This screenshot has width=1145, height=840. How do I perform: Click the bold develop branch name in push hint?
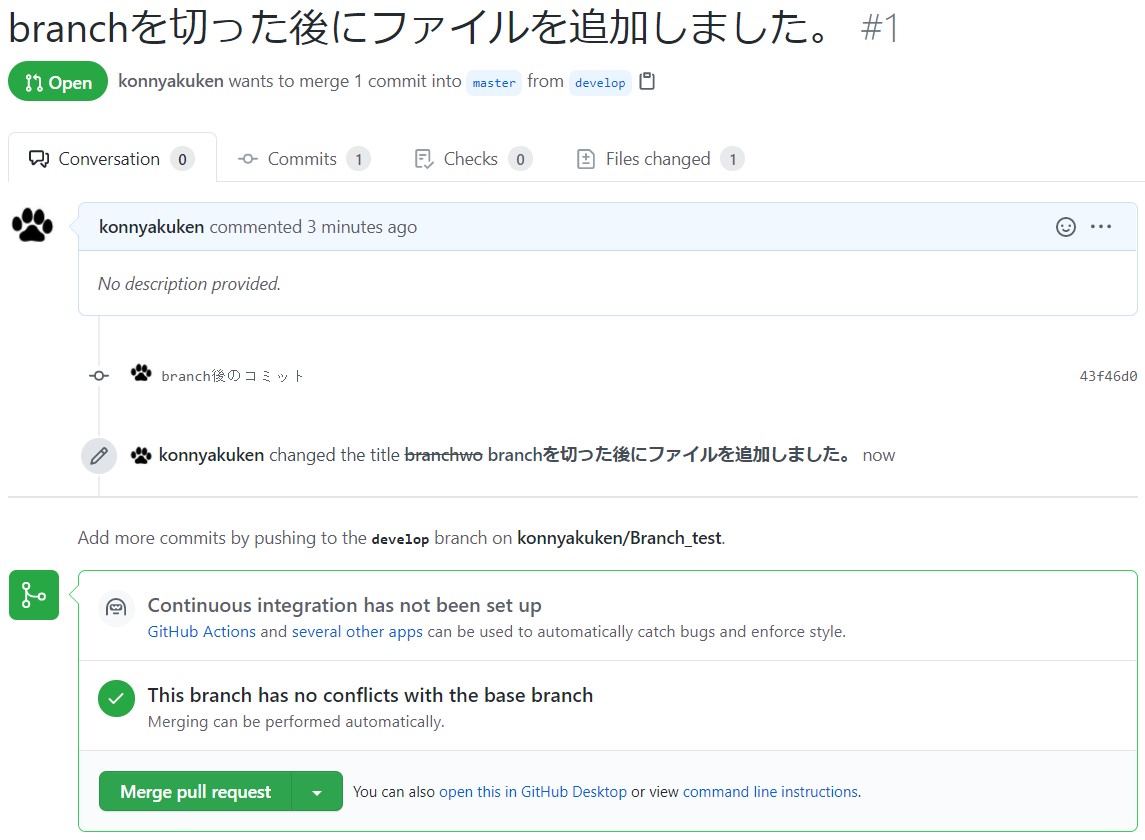pyautogui.click(x=400, y=539)
